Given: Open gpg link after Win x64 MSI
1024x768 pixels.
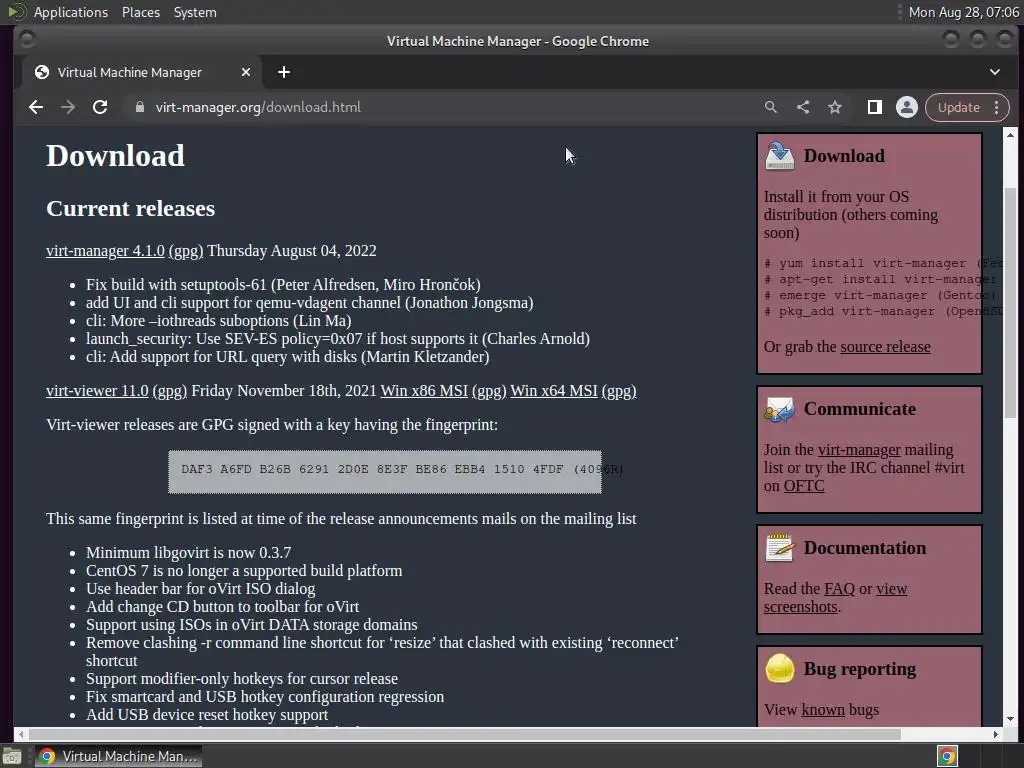Looking at the screenshot, I should (618, 391).
